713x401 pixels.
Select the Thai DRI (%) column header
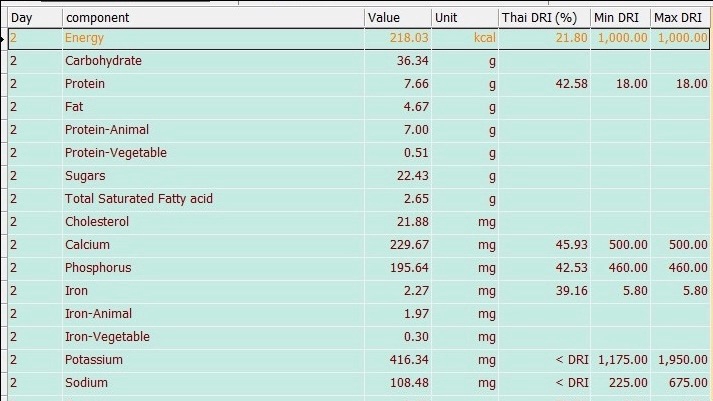click(544, 18)
